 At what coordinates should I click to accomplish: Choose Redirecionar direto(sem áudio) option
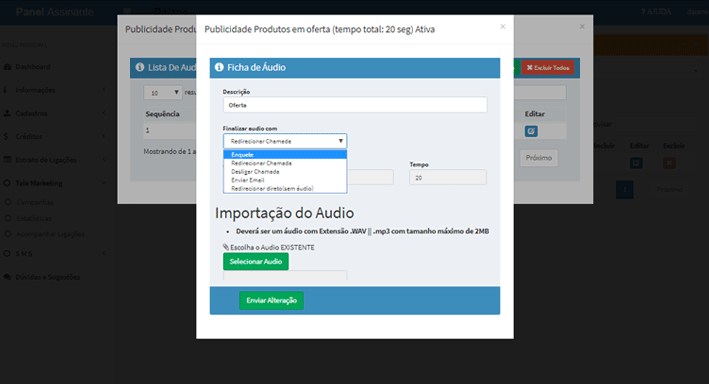pos(285,189)
